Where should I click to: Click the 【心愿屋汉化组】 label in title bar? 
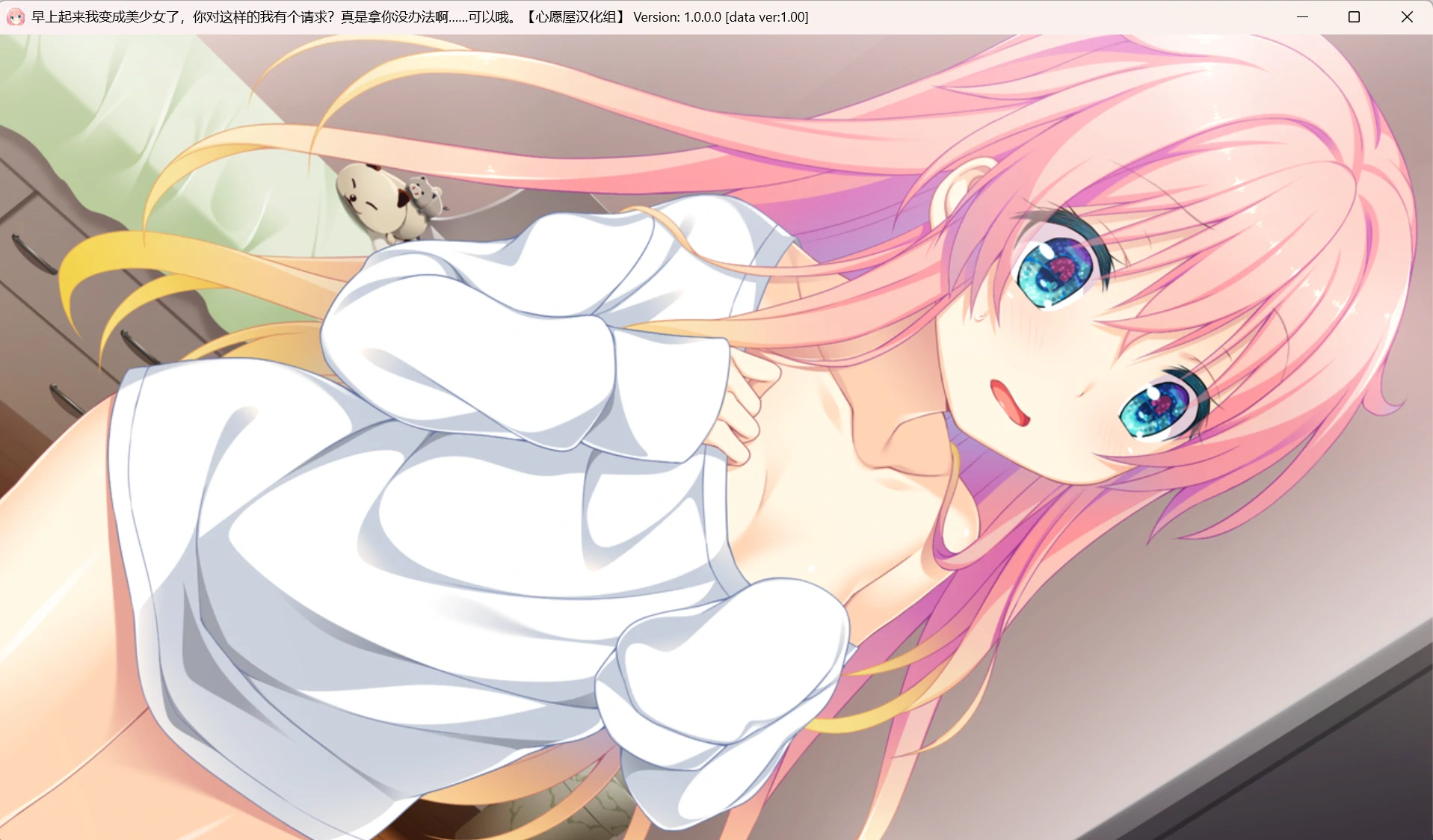pos(574,16)
